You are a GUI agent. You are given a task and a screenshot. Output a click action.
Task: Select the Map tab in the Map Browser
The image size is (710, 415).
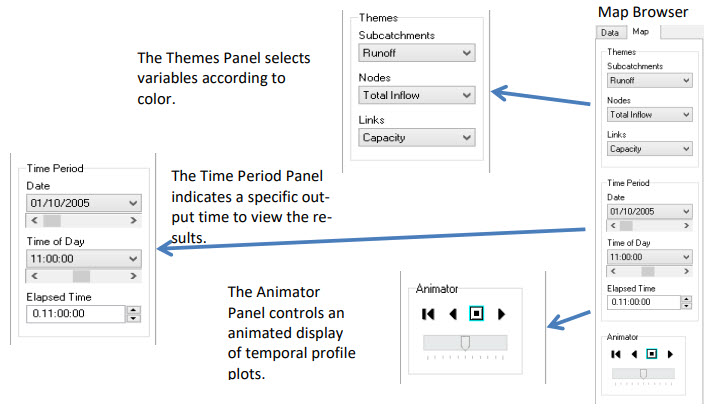coord(640,33)
